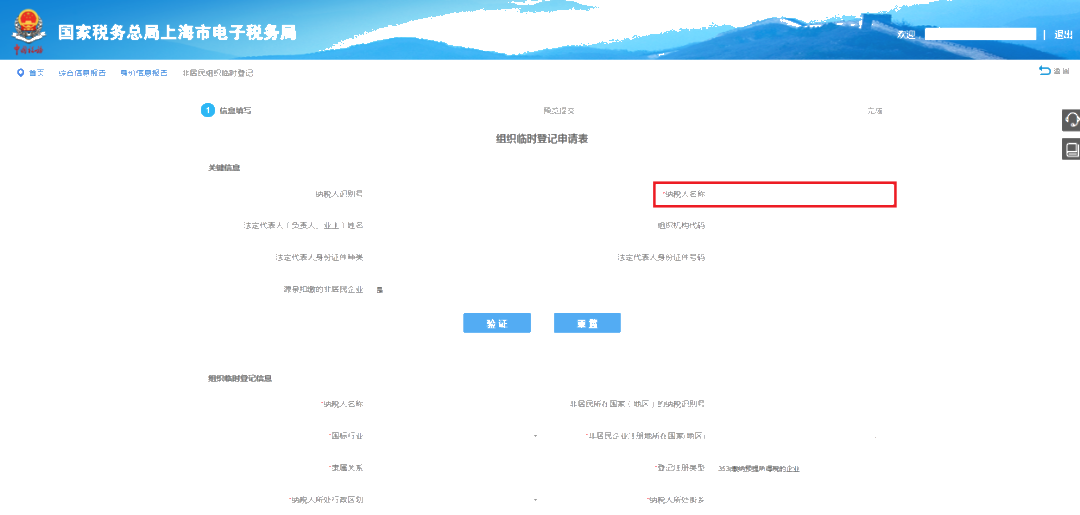Click the 法定代表人身份证件种类 label
This screenshot has width=1080, height=515.
coord(319,258)
